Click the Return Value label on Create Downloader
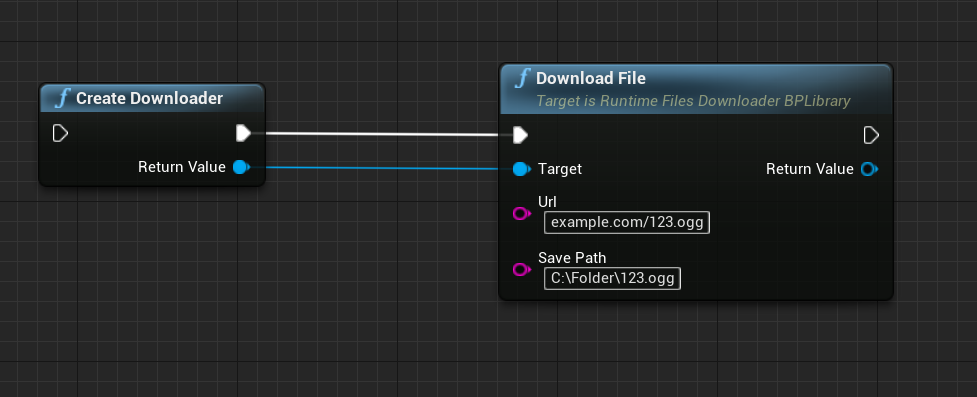The image size is (977, 397). [182, 167]
